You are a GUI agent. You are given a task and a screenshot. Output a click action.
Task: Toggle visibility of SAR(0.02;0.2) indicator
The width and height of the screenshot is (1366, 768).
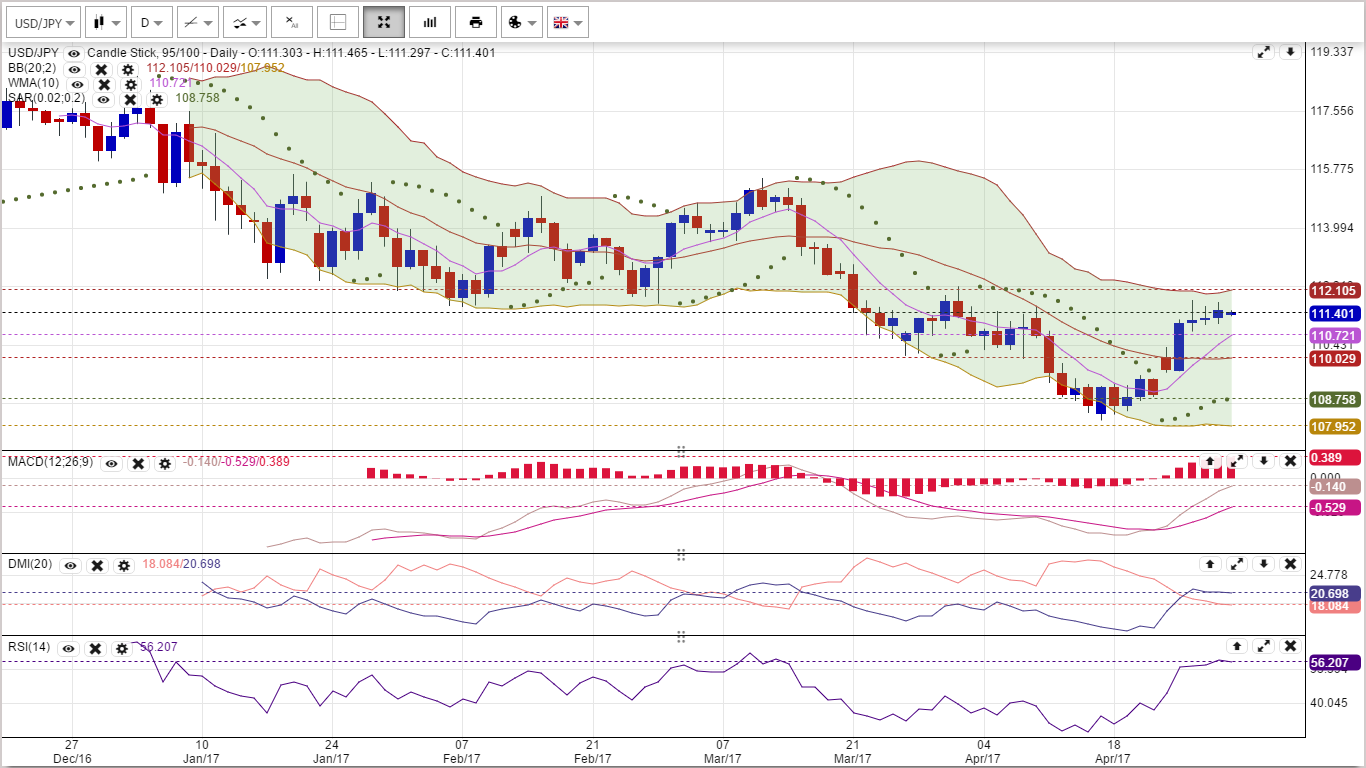(103, 99)
